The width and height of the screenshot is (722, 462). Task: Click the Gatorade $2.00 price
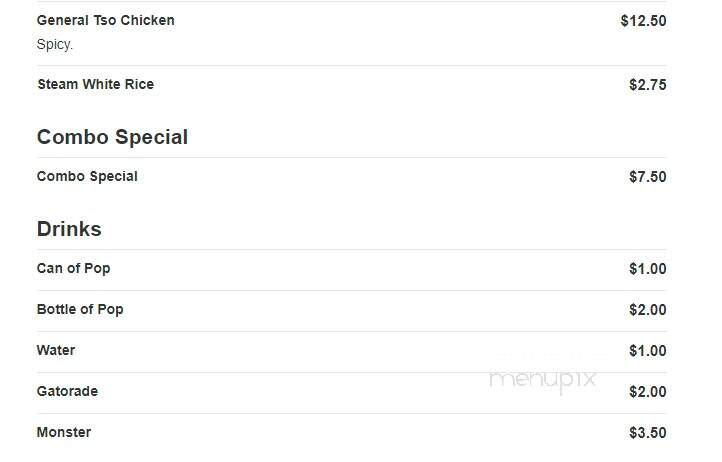(x=647, y=392)
